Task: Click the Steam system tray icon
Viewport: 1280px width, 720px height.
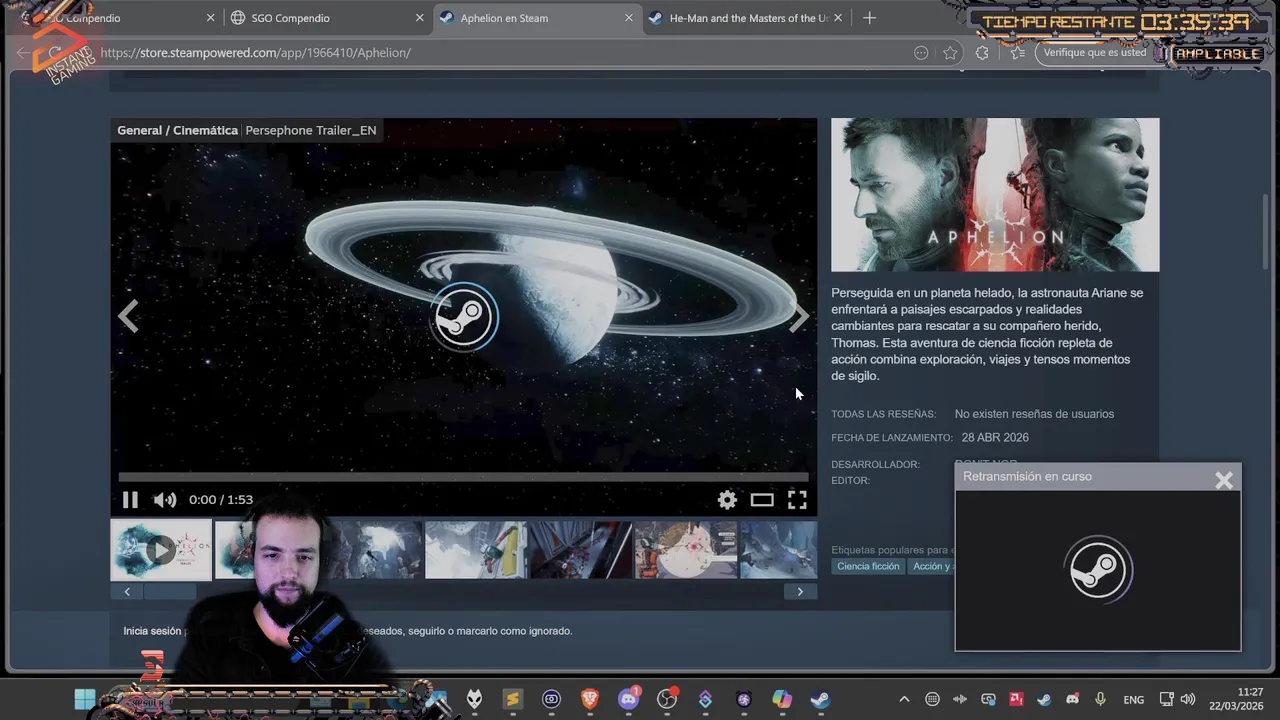Action: click(1044, 700)
